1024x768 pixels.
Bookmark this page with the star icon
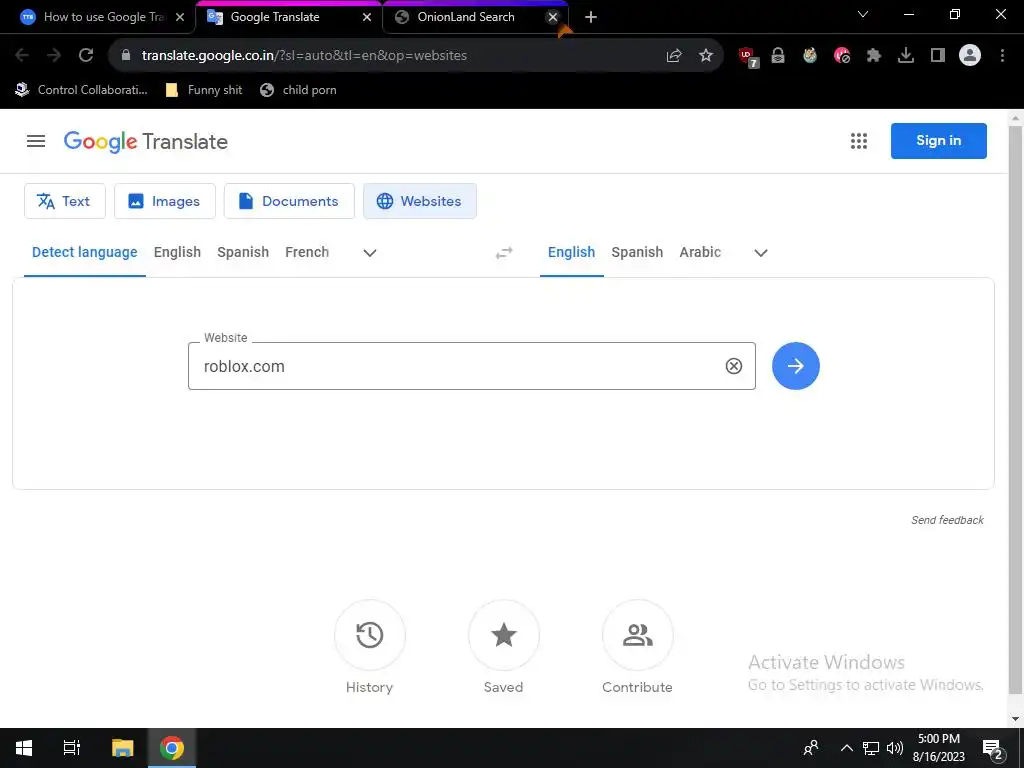coord(706,56)
